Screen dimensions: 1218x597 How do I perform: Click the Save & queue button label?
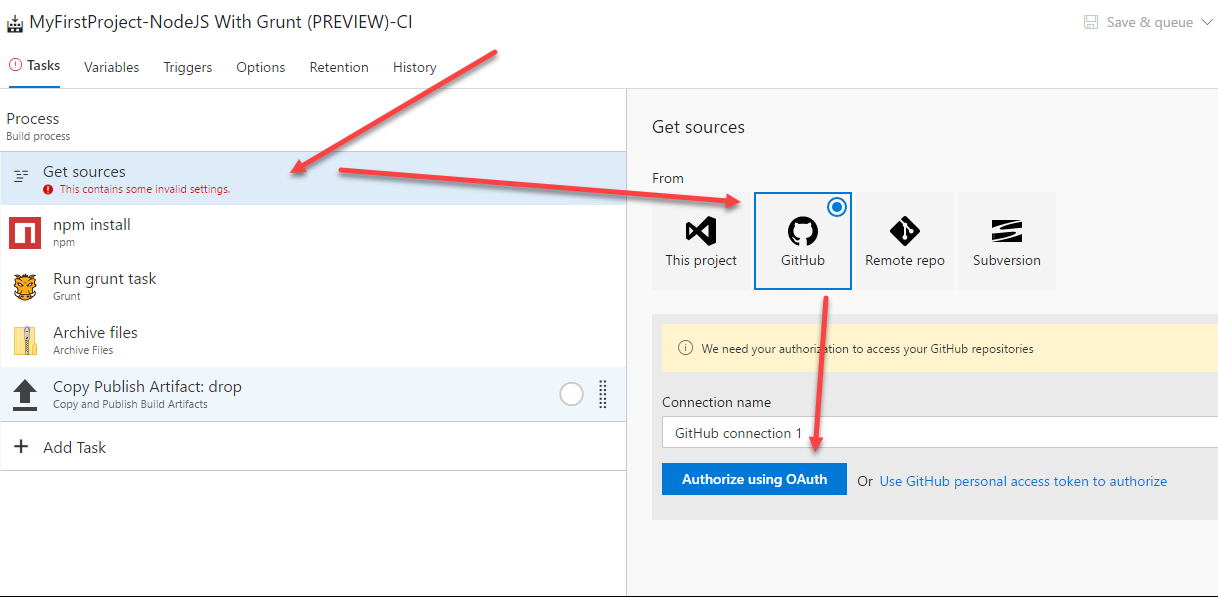[1149, 22]
